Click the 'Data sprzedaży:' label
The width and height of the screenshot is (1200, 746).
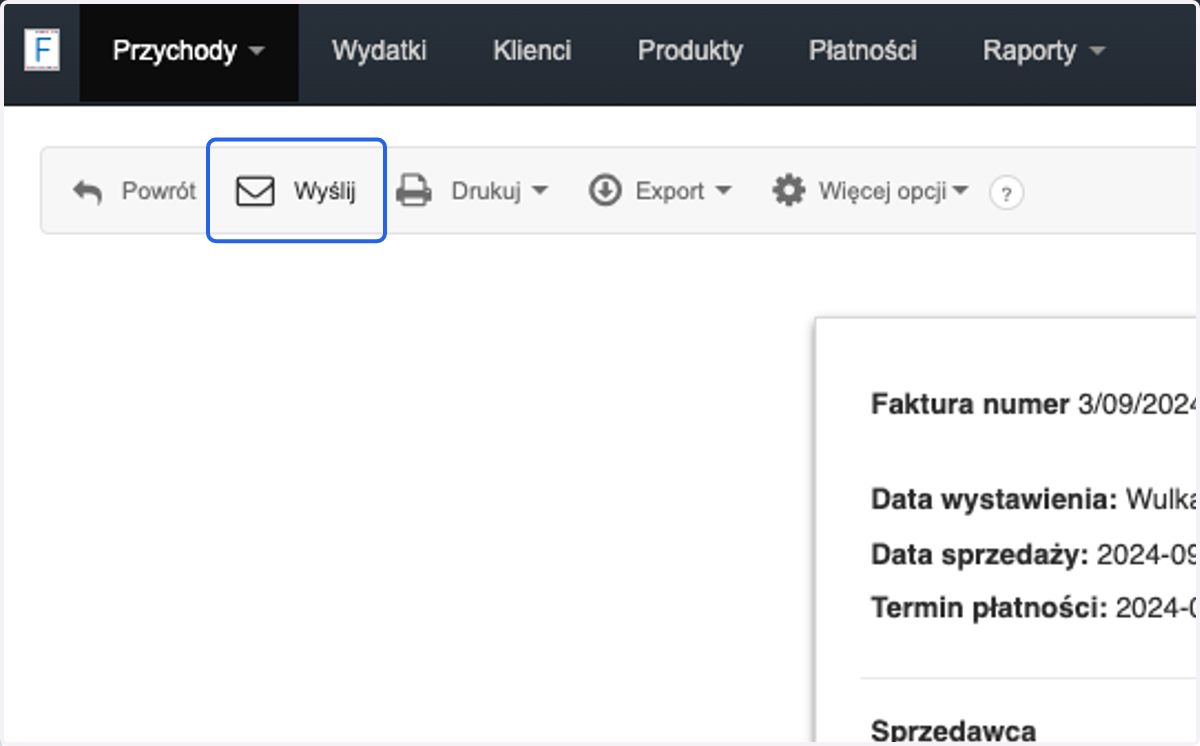tap(979, 554)
